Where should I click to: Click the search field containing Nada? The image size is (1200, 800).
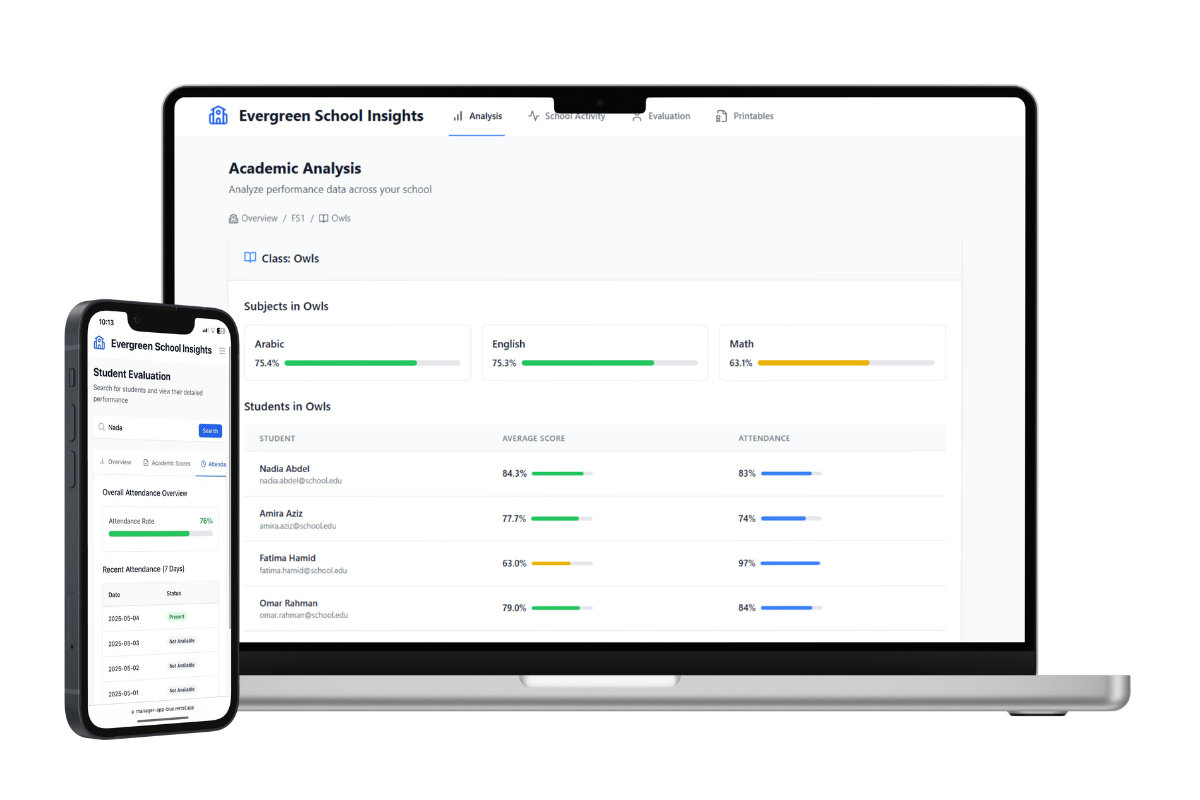pos(150,428)
